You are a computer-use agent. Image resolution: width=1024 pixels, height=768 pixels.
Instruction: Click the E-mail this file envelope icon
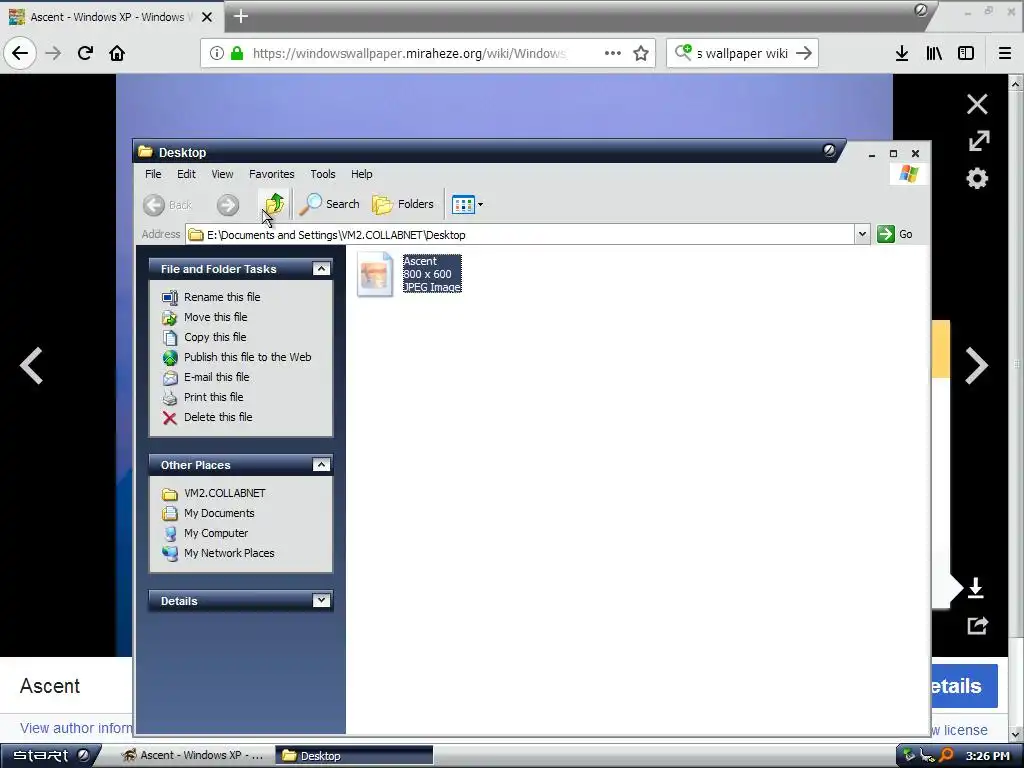click(170, 377)
